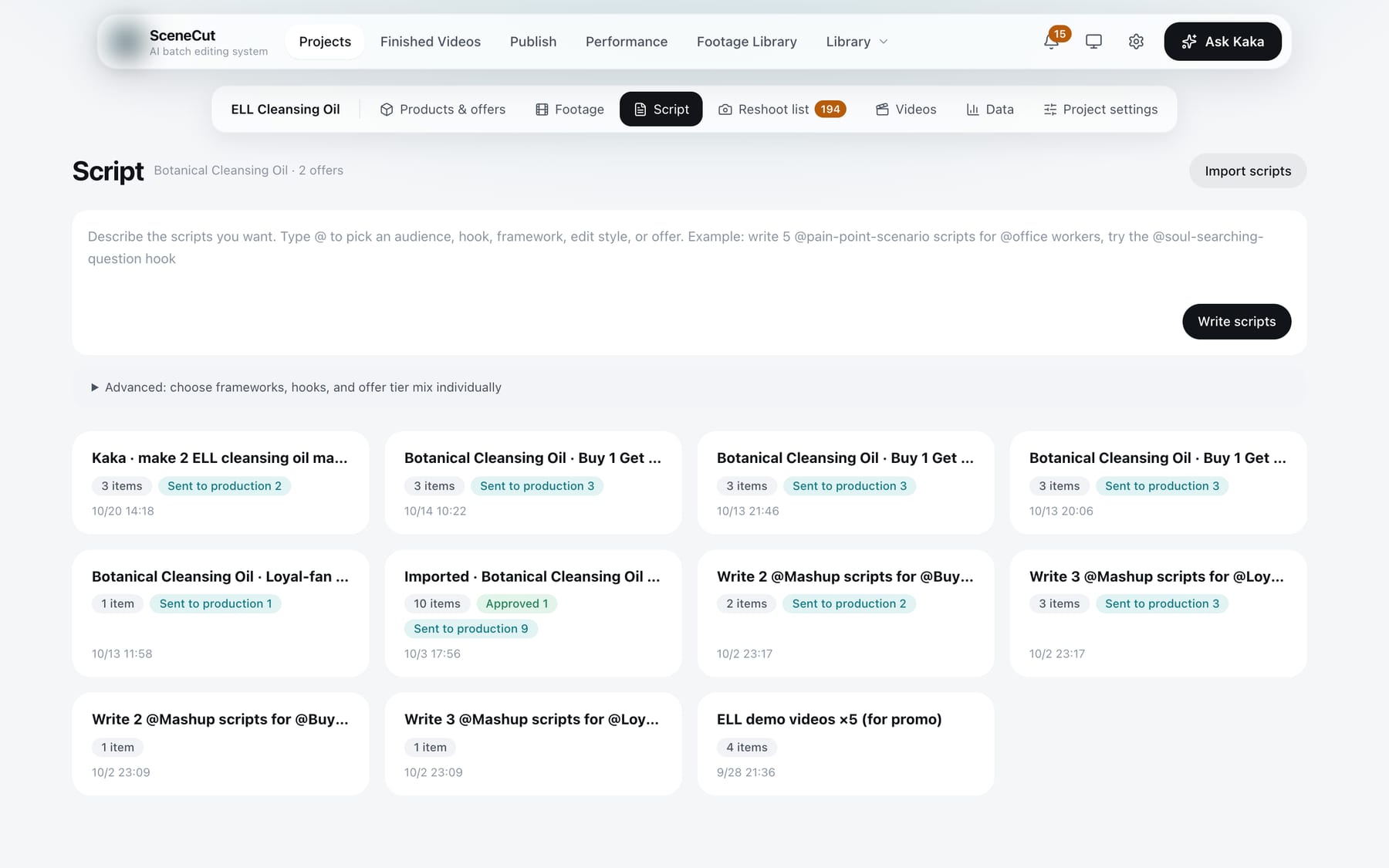Viewport: 1389px width, 868px height.
Task: Click the 10 items tag
Action: click(x=437, y=604)
